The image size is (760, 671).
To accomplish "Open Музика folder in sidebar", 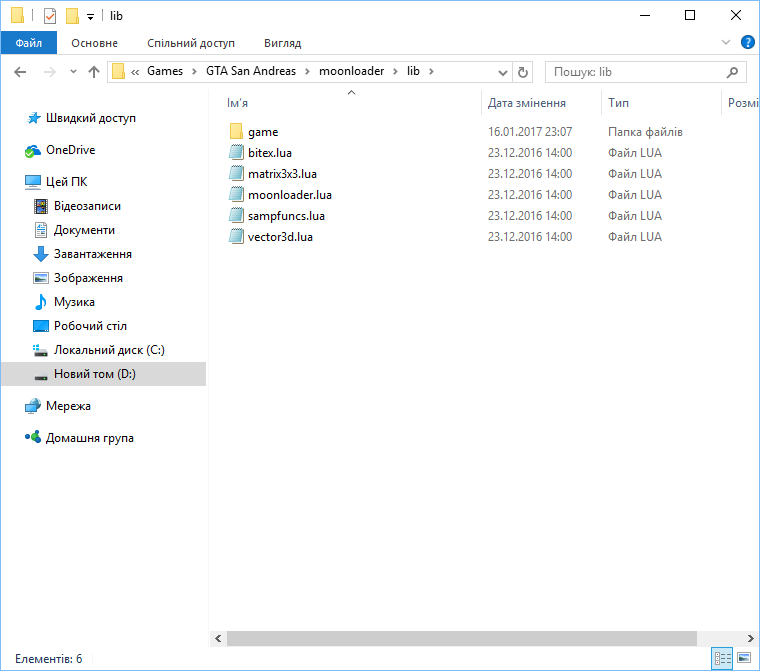I will coord(74,302).
